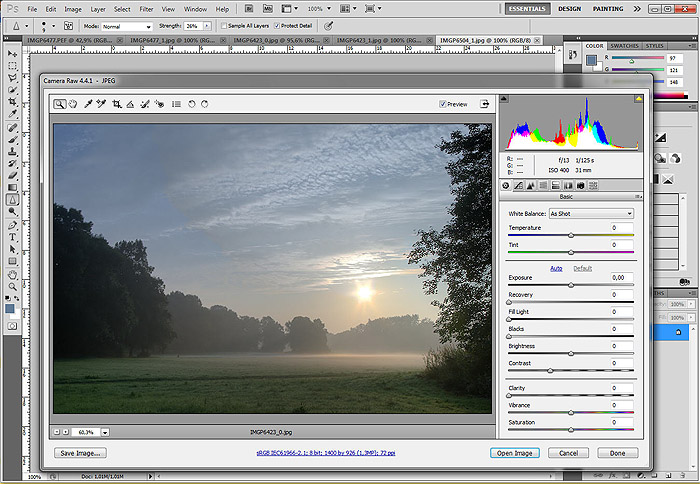This screenshot has width=700, height=484.
Task: Click the Temperature slider handle
Action: coord(571,236)
